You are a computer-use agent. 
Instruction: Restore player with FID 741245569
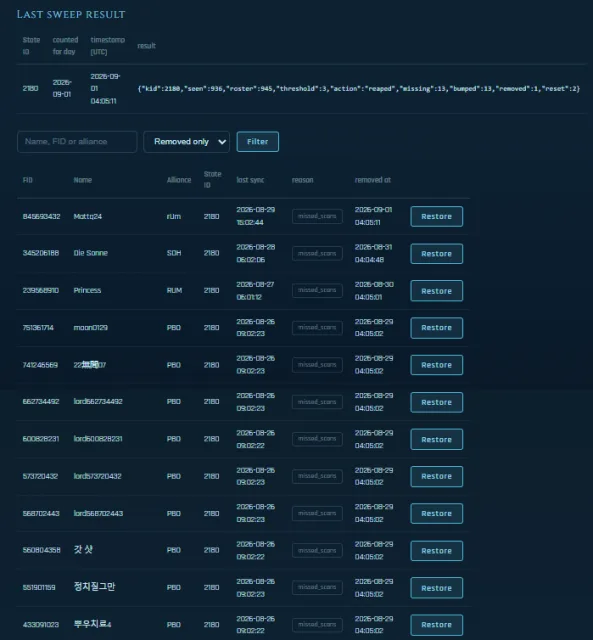pos(437,365)
